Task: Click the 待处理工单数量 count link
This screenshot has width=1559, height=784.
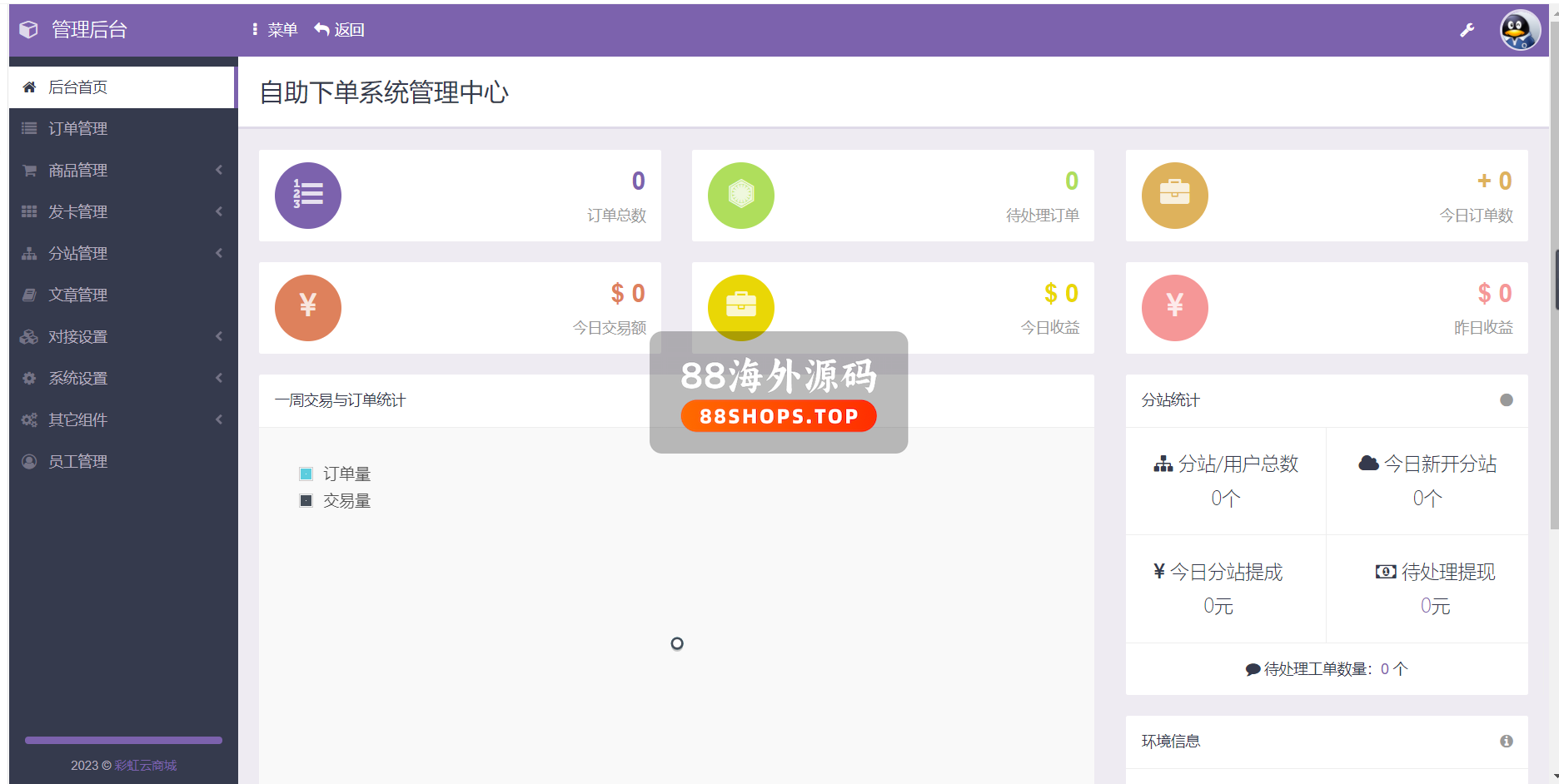Action: click(x=1393, y=669)
